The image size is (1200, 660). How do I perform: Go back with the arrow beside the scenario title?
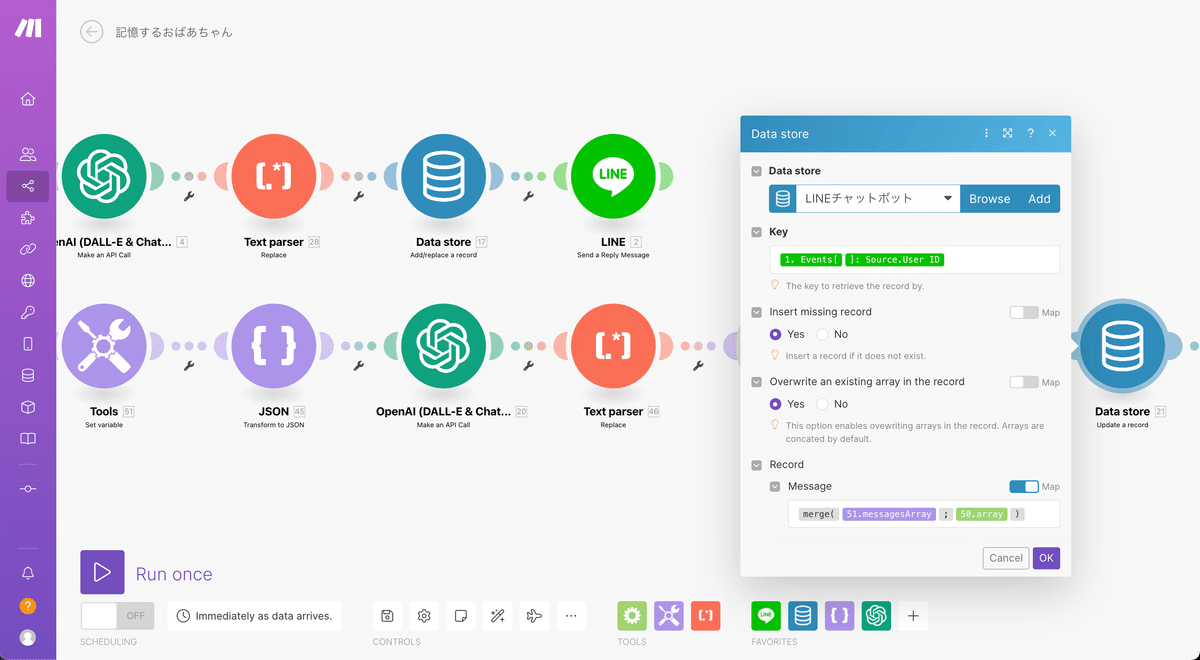[x=92, y=32]
